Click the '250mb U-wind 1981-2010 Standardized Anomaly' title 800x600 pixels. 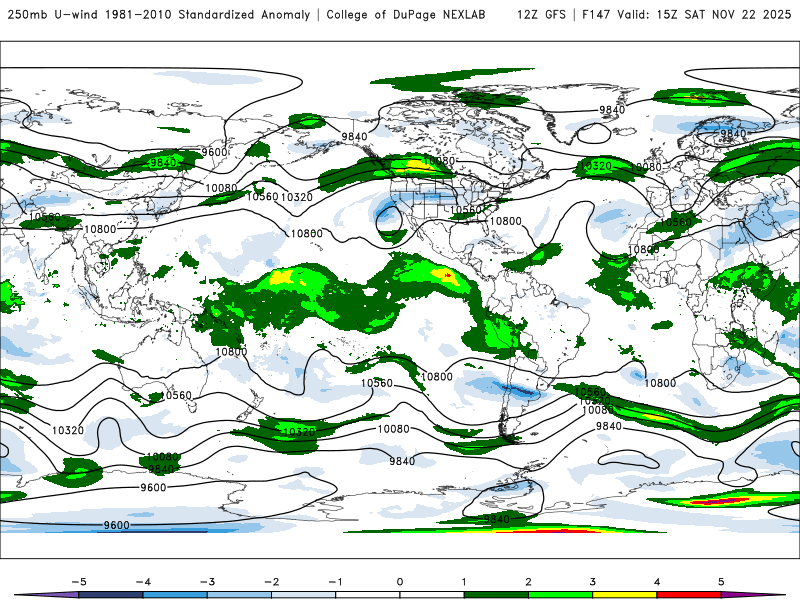159,14
